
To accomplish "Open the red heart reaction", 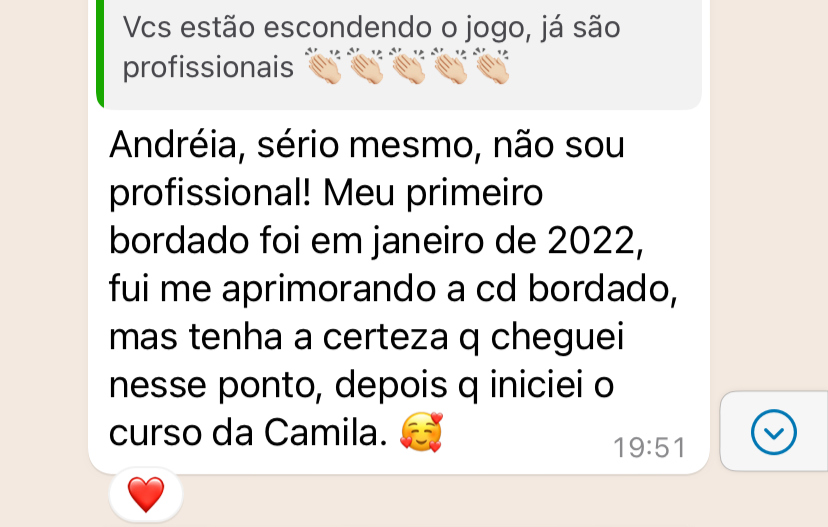I will pos(146,494).
